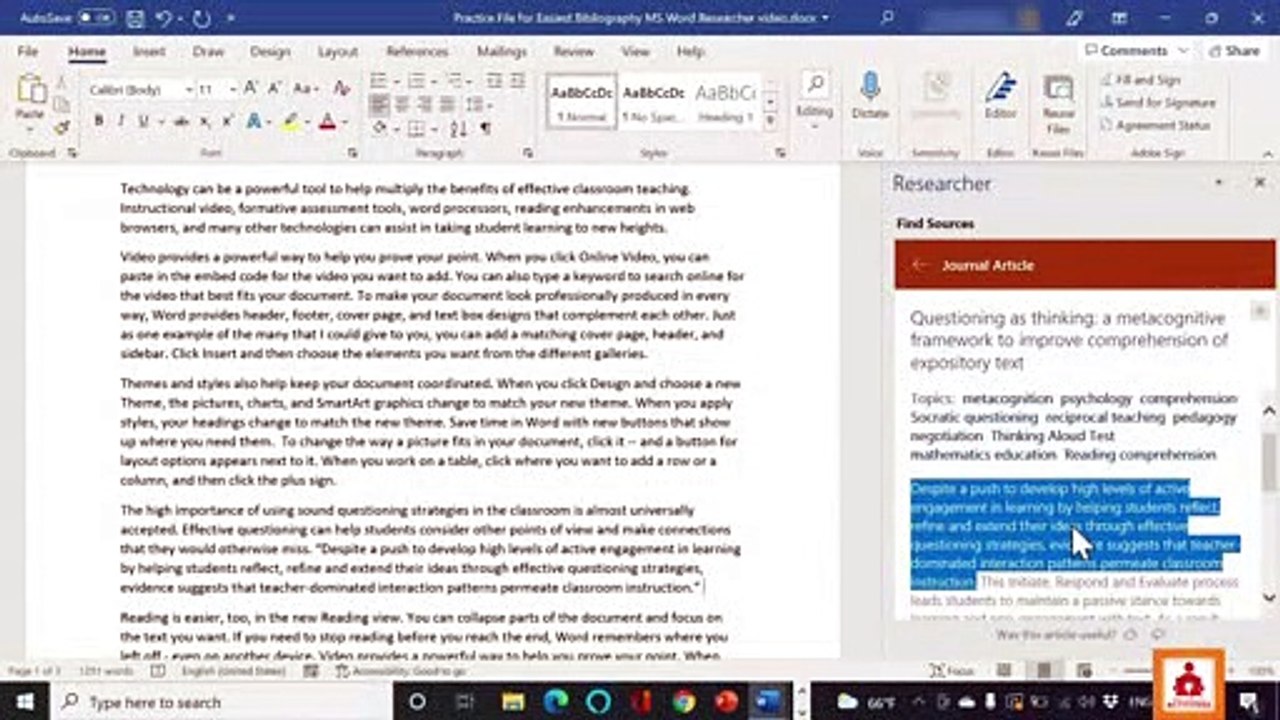Apply Bold formatting
Viewport: 1280px width, 720px height.
point(98,121)
